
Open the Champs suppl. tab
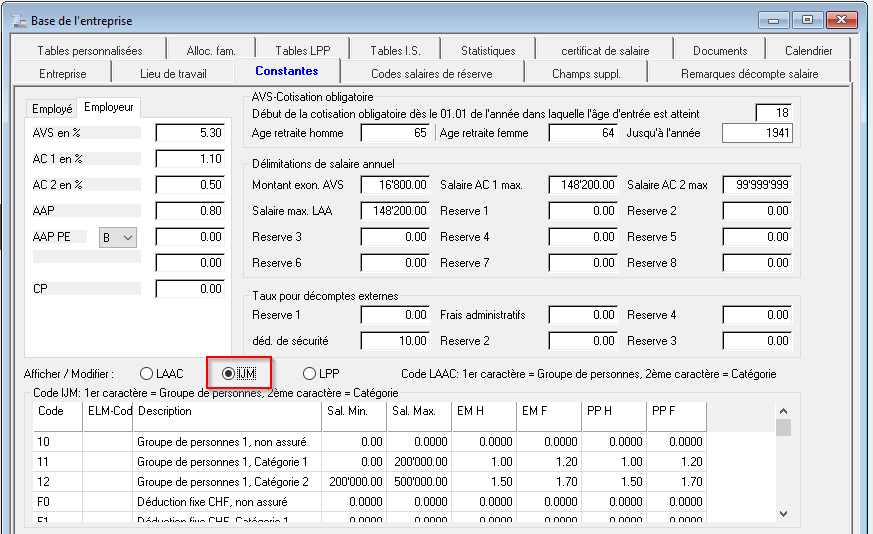pos(586,74)
